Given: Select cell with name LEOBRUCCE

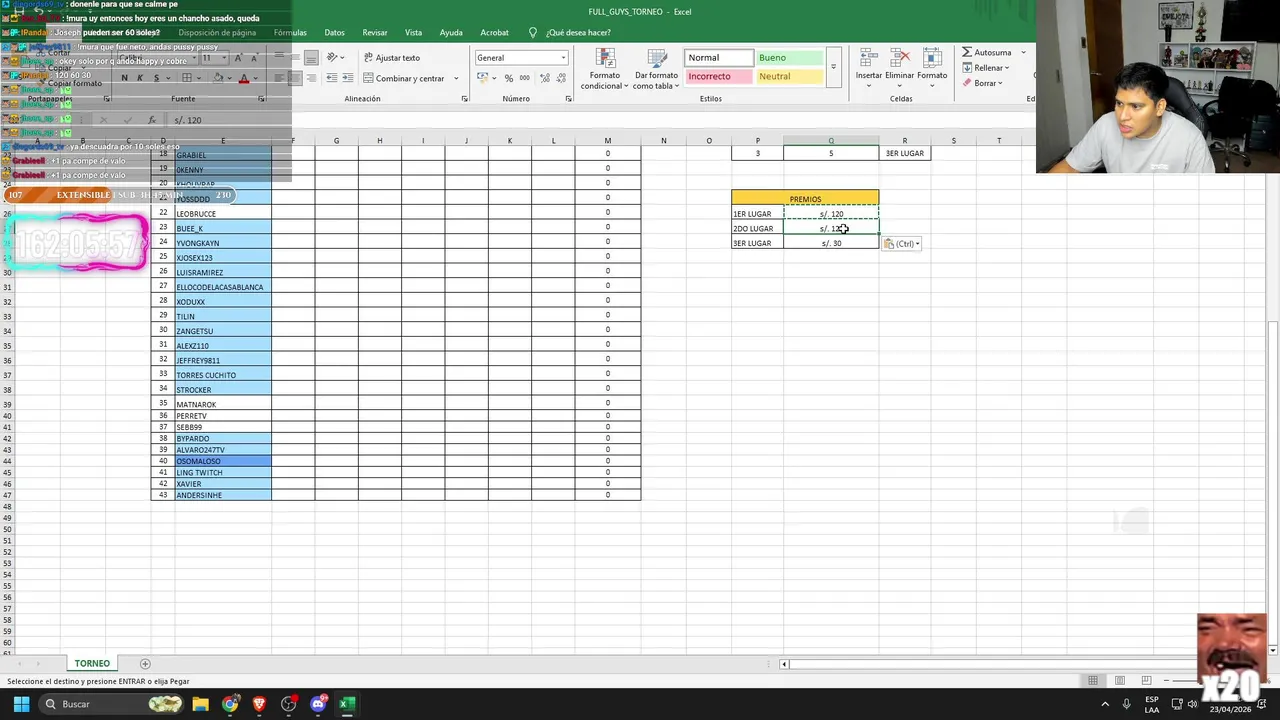Looking at the screenshot, I should pos(222,213).
